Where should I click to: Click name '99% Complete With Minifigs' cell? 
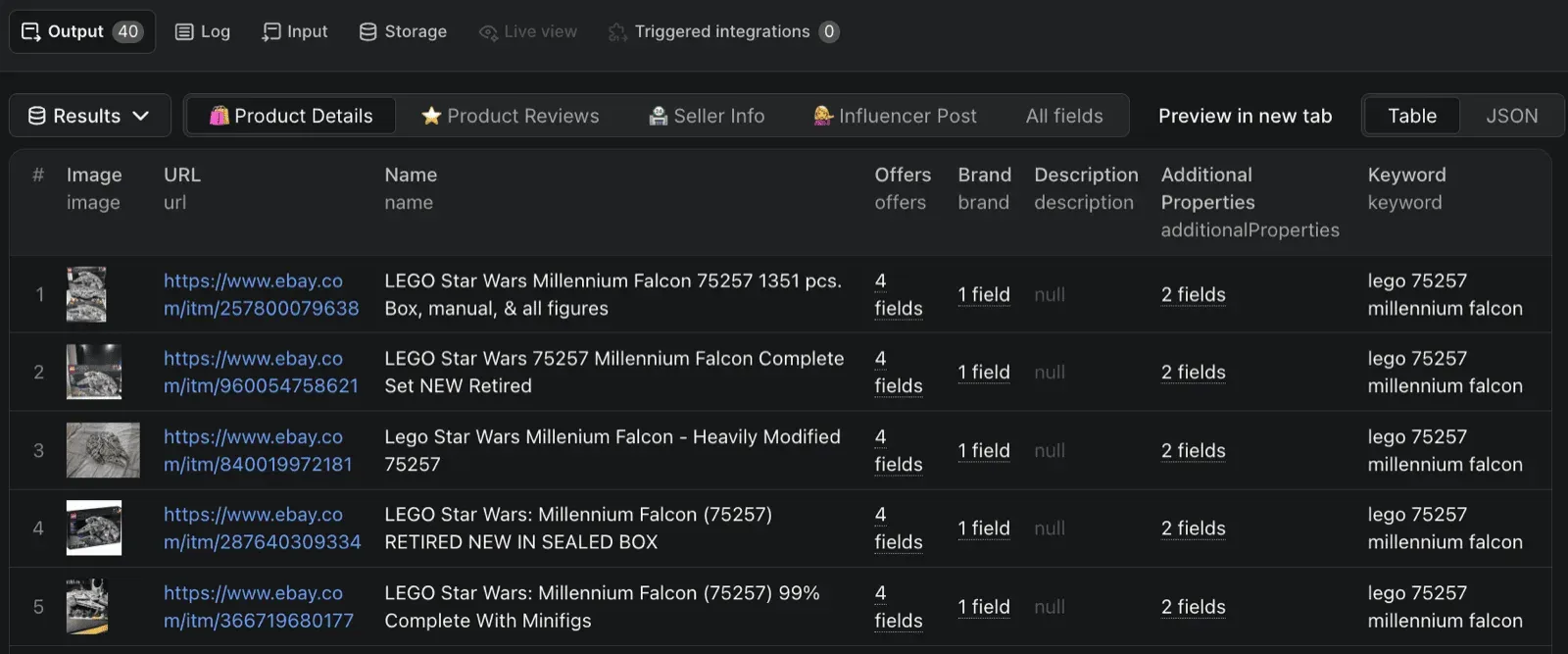point(602,606)
